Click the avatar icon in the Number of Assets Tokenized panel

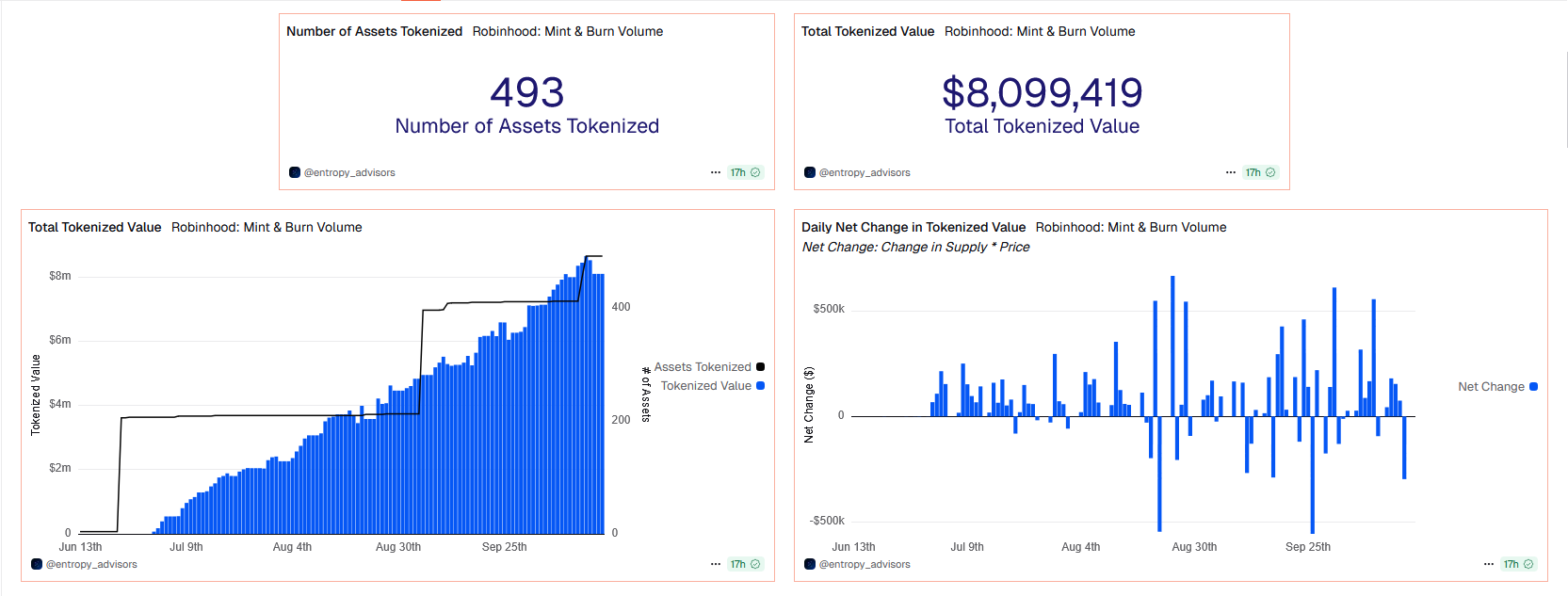(295, 172)
